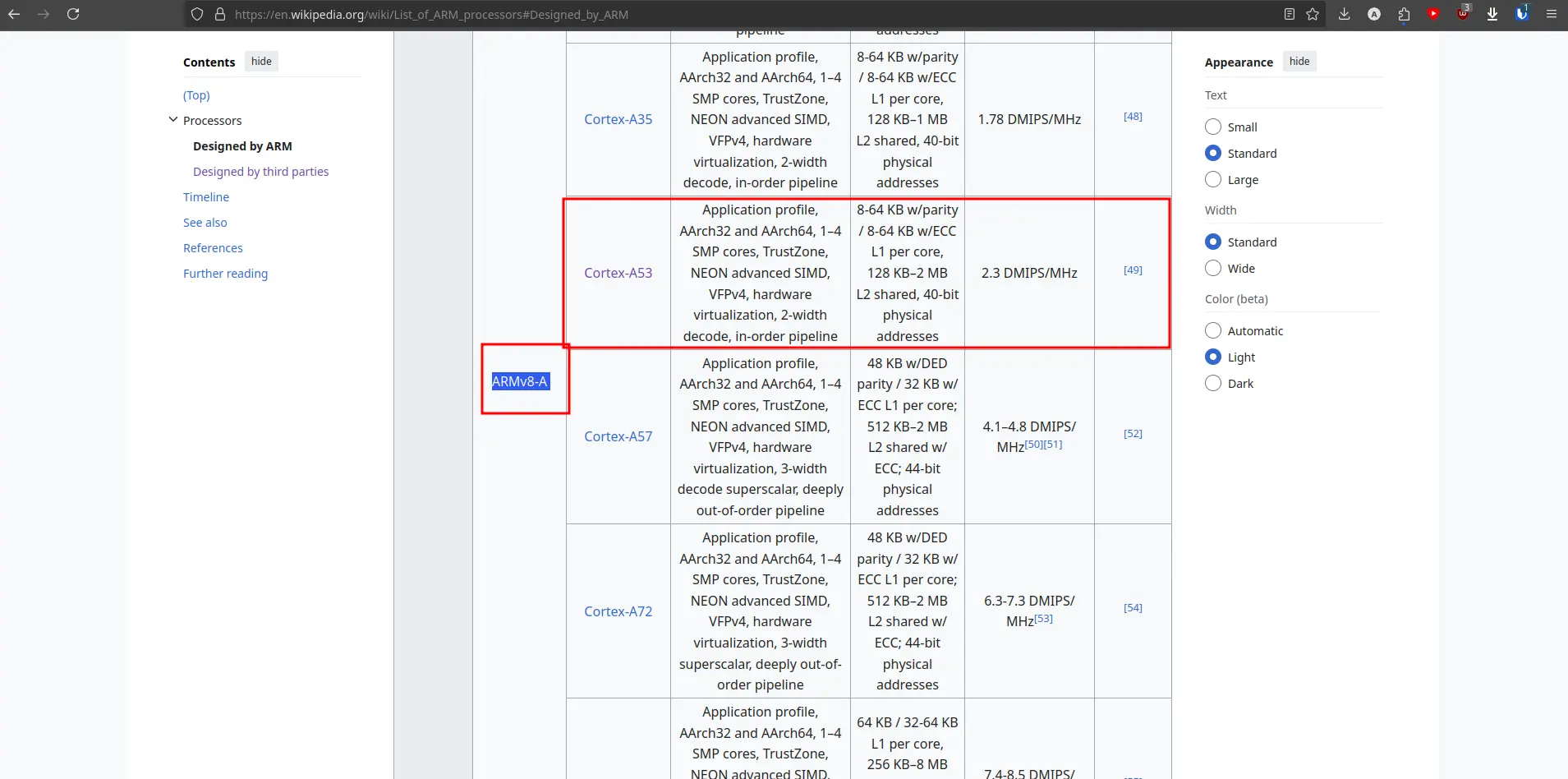The image size is (1568, 779).
Task: Select Large text size
Action: click(x=1213, y=179)
